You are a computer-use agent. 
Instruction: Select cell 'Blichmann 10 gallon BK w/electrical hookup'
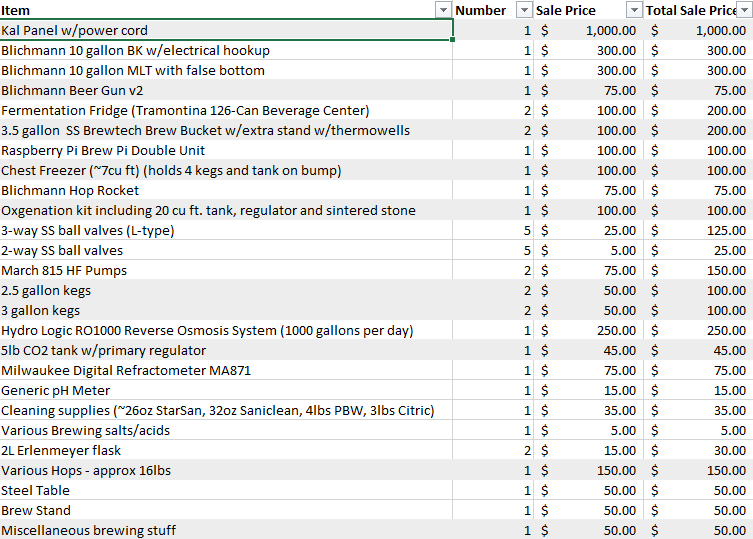(226, 50)
